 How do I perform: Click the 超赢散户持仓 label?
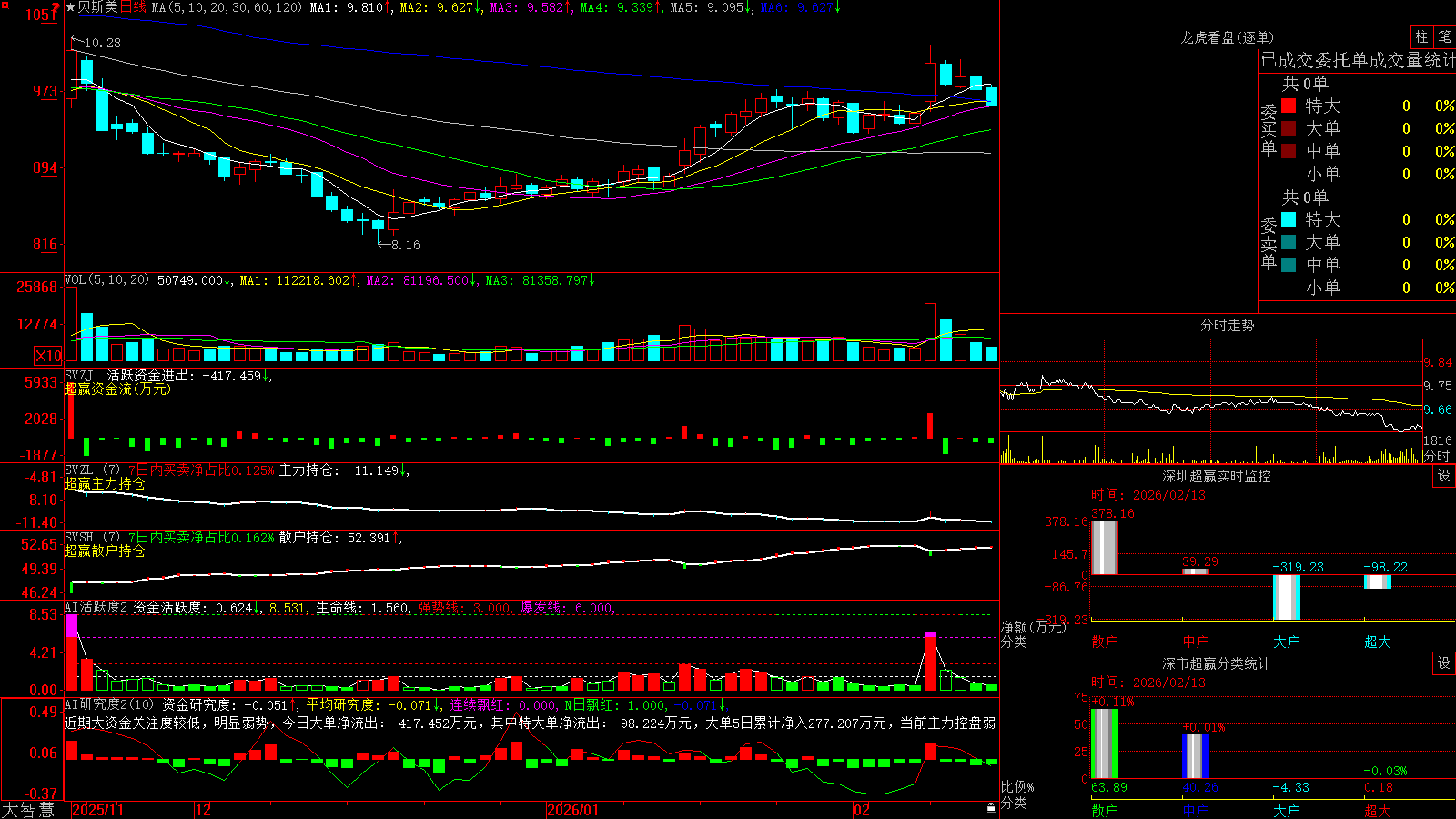click(x=105, y=551)
